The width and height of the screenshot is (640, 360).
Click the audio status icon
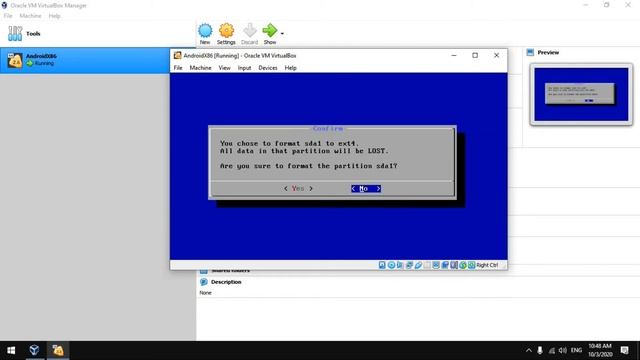point(400,265)
